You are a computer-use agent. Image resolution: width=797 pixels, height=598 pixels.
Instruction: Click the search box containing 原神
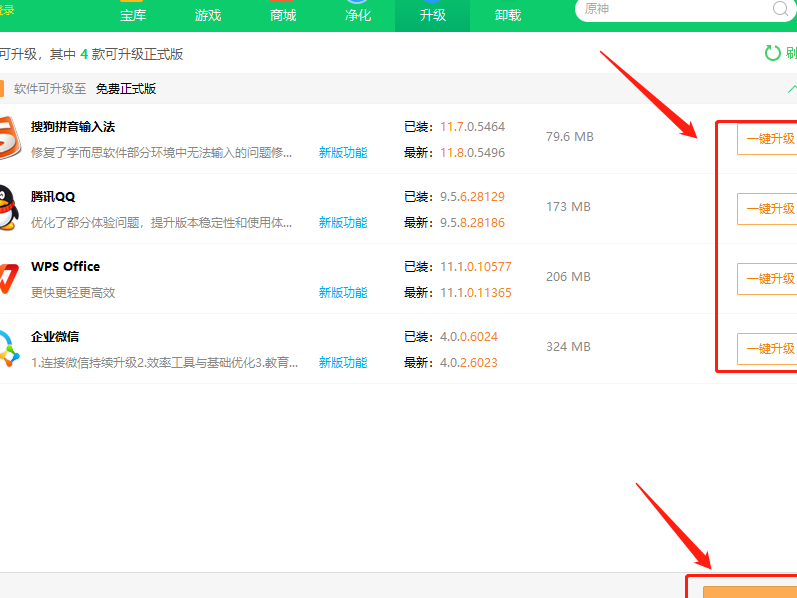[686, 9]
